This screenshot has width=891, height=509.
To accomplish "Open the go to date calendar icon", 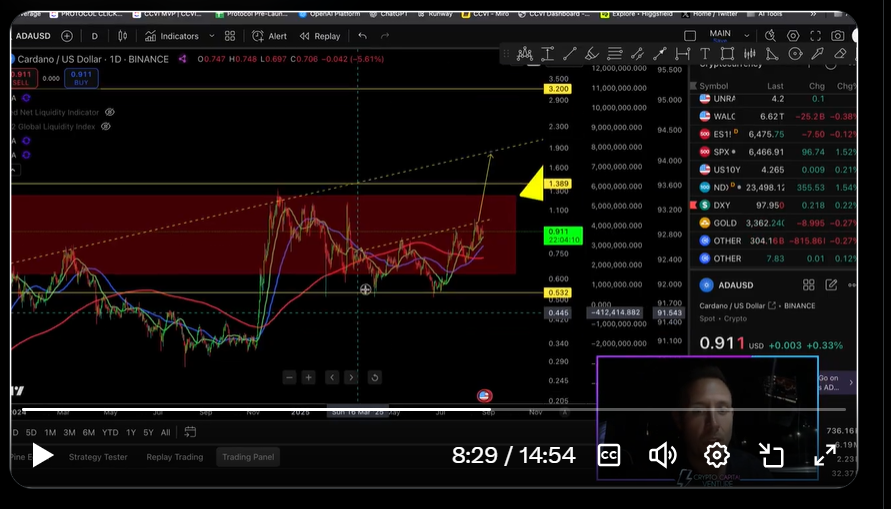I will pos(190,432).
